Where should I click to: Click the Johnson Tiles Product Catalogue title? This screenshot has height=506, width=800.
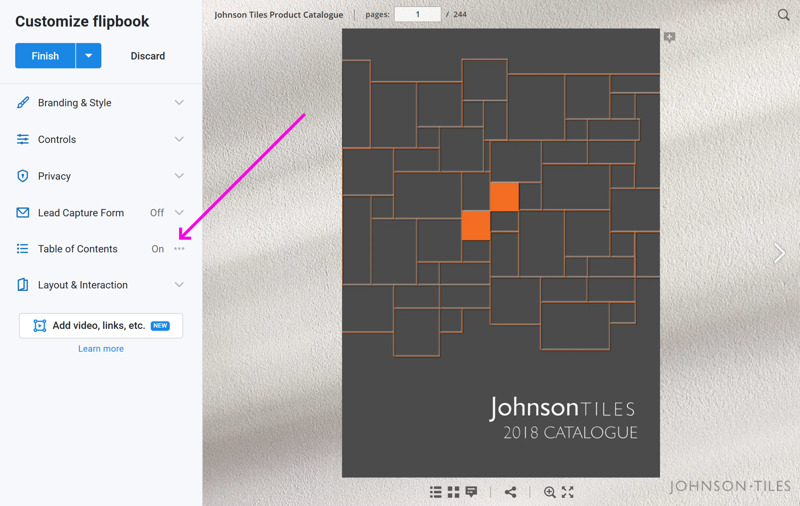(x=279, y=15)
